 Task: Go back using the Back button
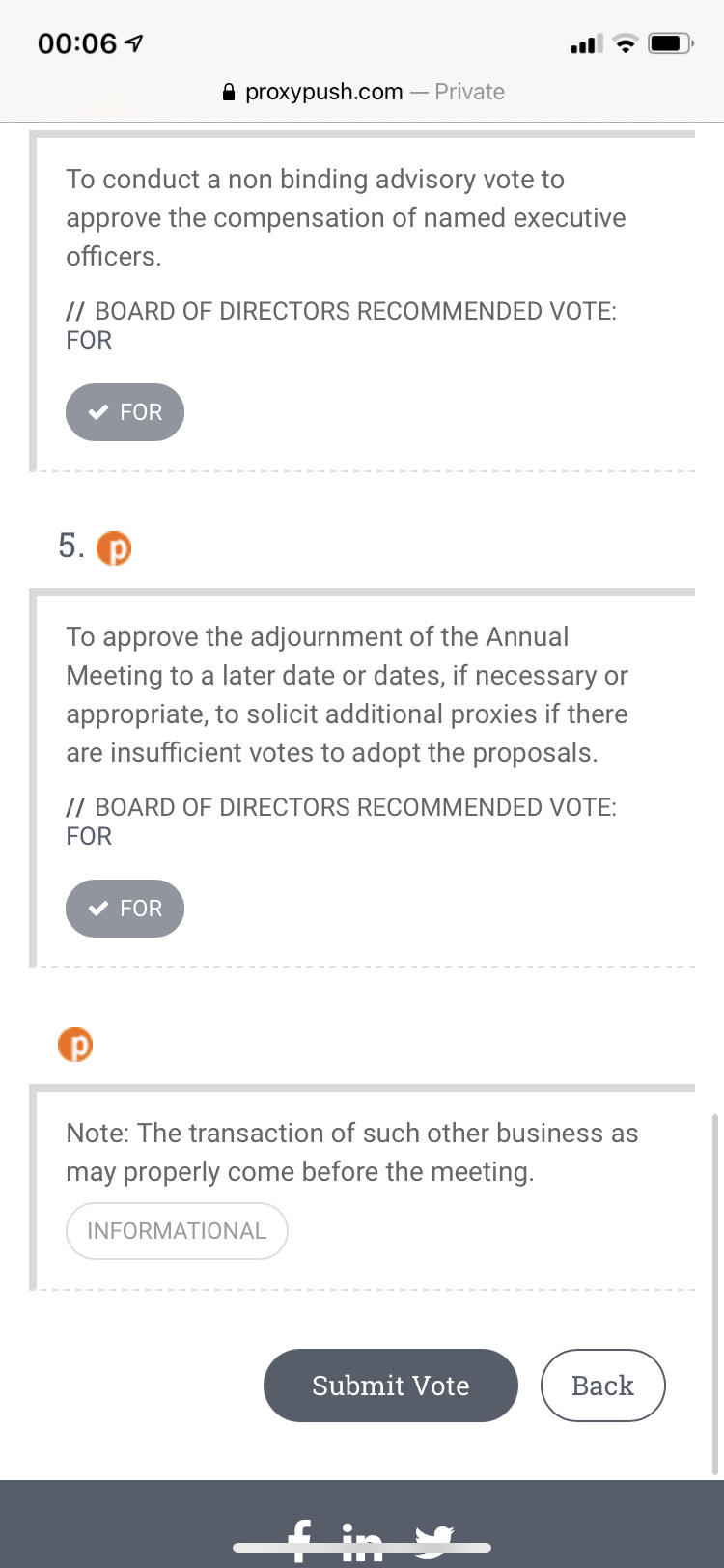(603, 1386)
